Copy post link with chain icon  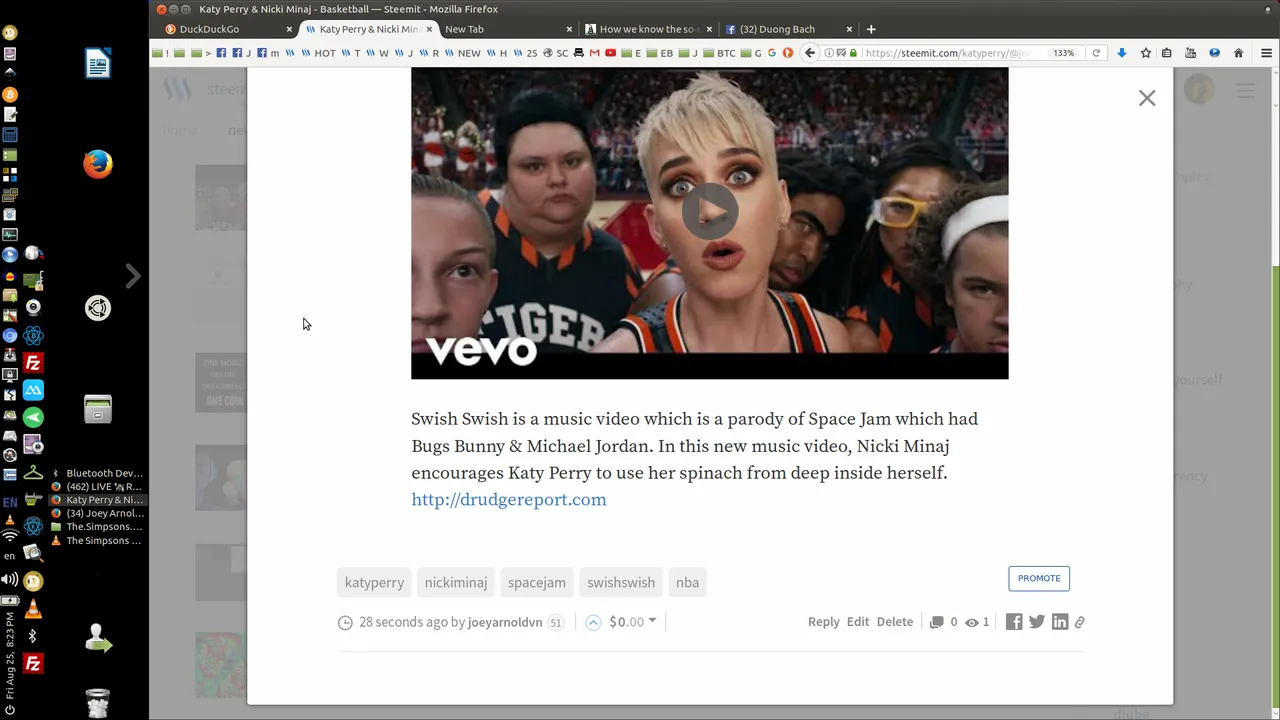(x=1080, y=622)
